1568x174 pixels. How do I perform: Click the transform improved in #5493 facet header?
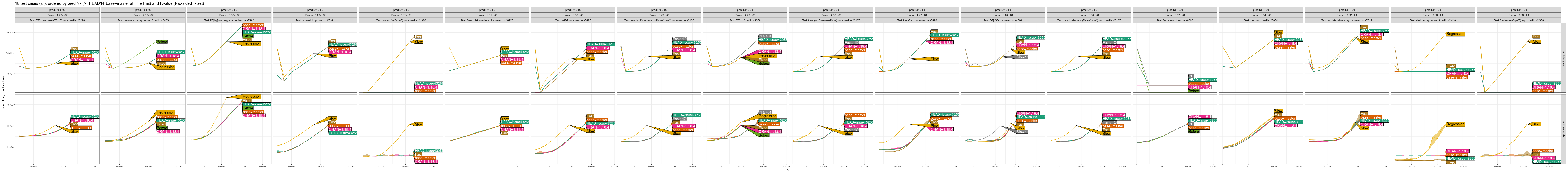pyautogui.click(x=917, y=20)
